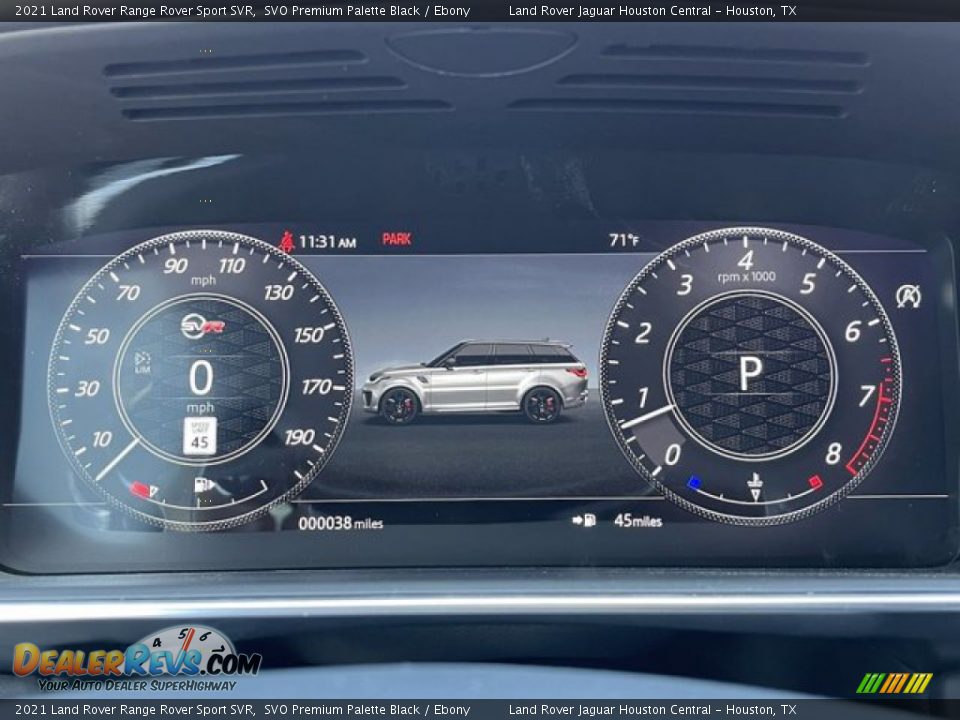
Task: Tap the blue cold temperature marker
Action: click(694, 482)
